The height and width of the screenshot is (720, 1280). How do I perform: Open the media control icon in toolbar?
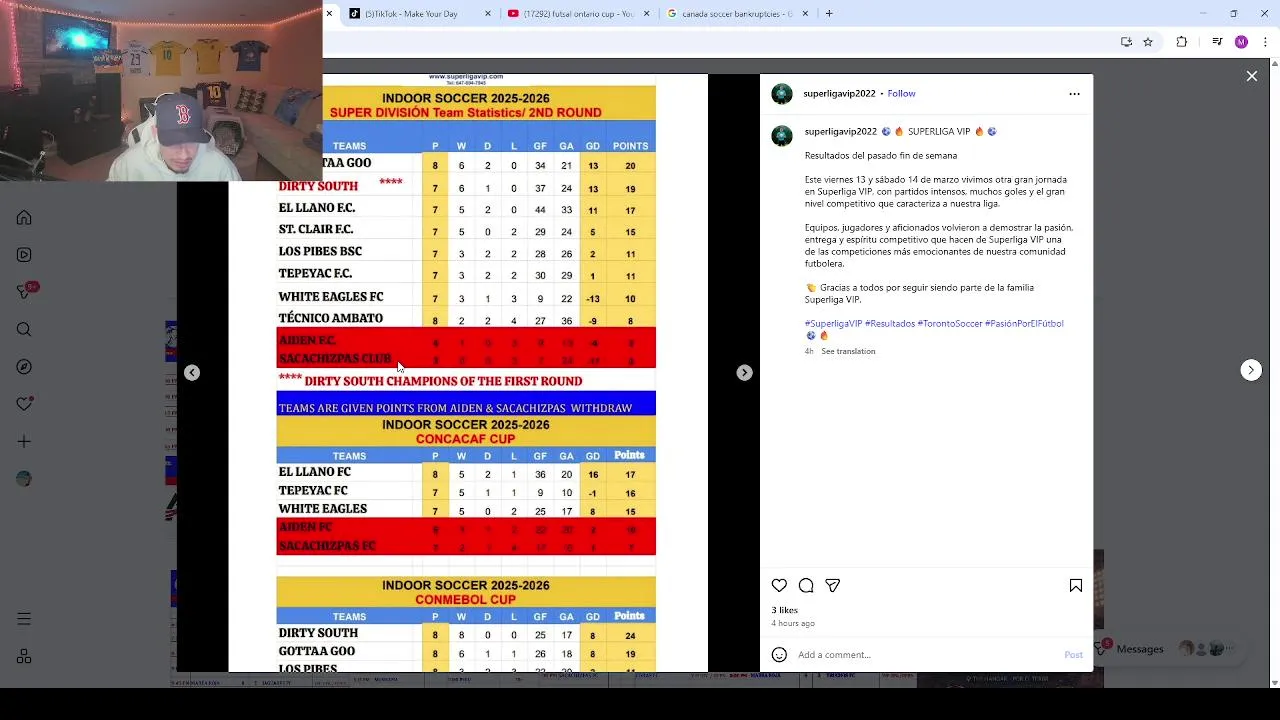[x=1217, y=42]
